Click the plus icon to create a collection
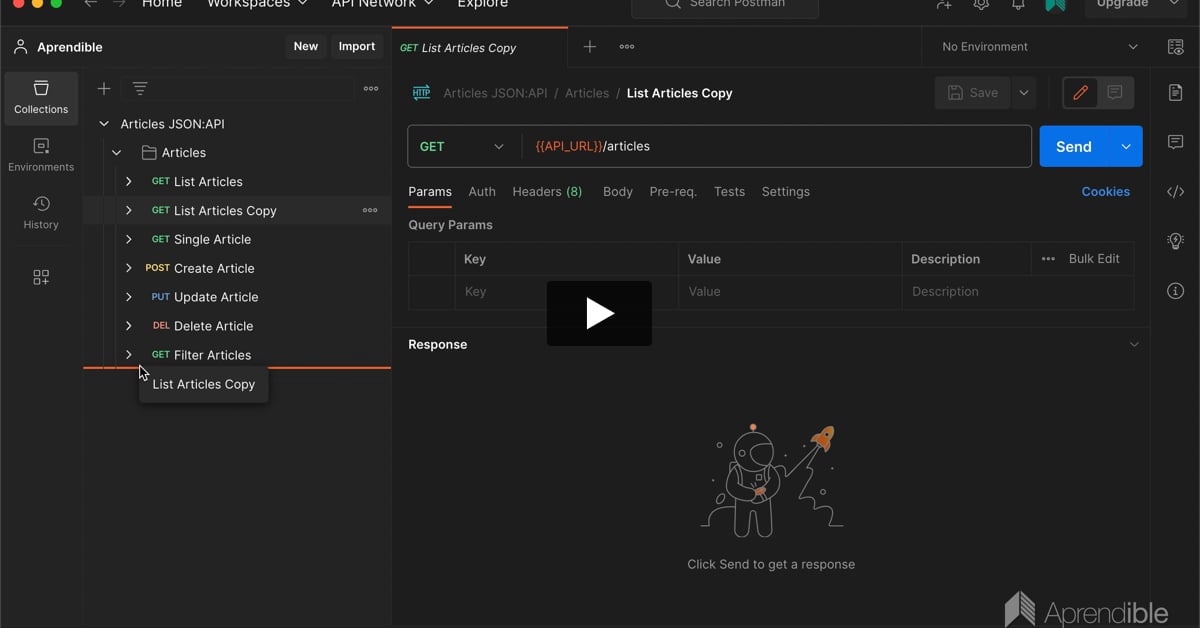The height and width of the screenshot is (628, 1200). (x=104, y=88)
